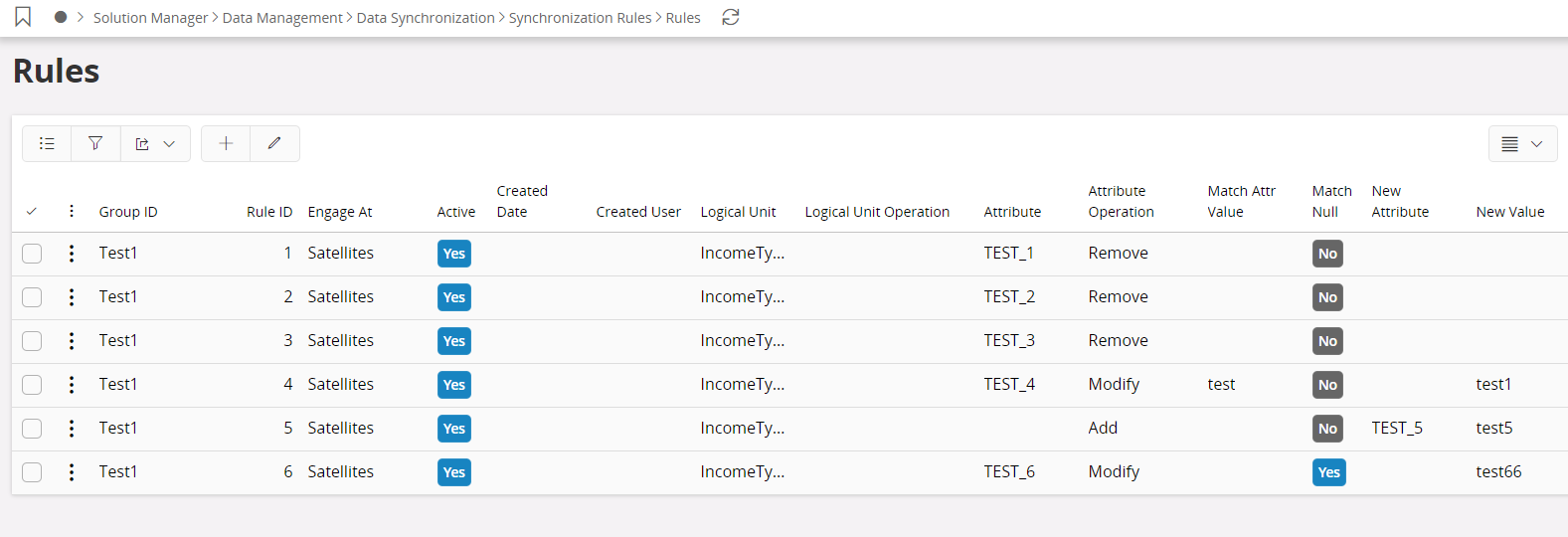Open the Solution Manager breadcrumb
Screen dimensions: 1568x537
[x=150, y=18]
